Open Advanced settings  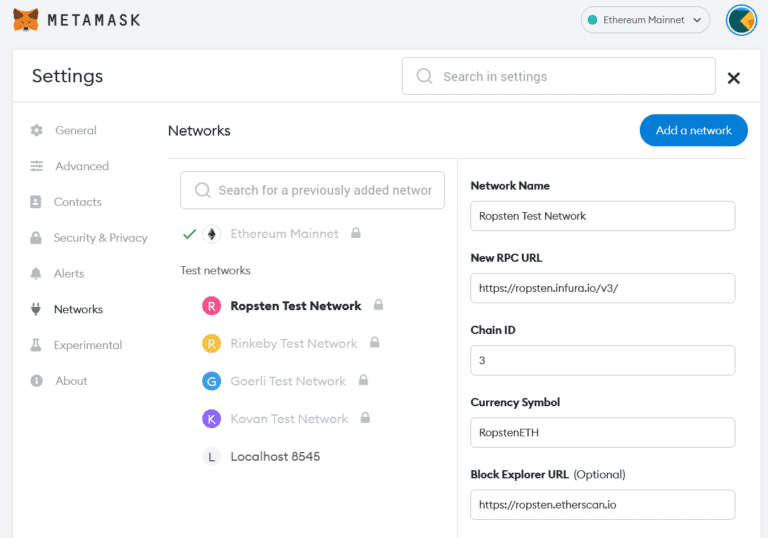(82, 166)
